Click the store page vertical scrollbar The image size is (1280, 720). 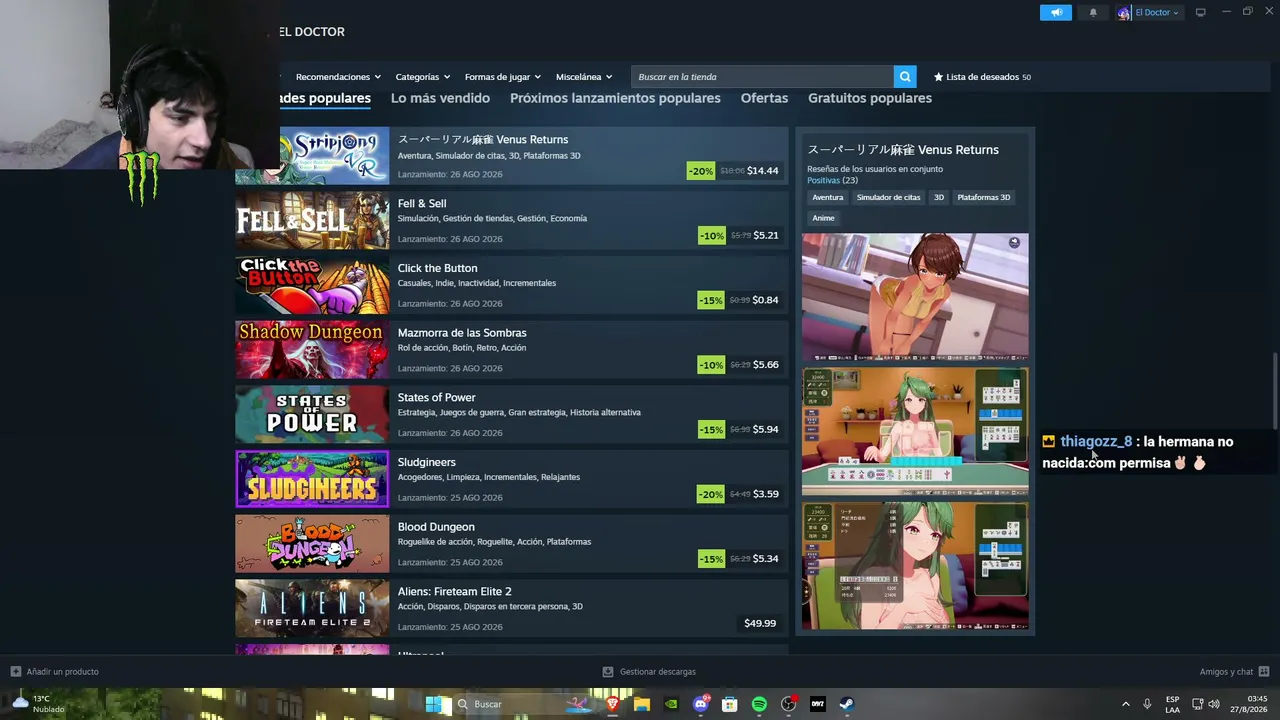[1274, 390]
